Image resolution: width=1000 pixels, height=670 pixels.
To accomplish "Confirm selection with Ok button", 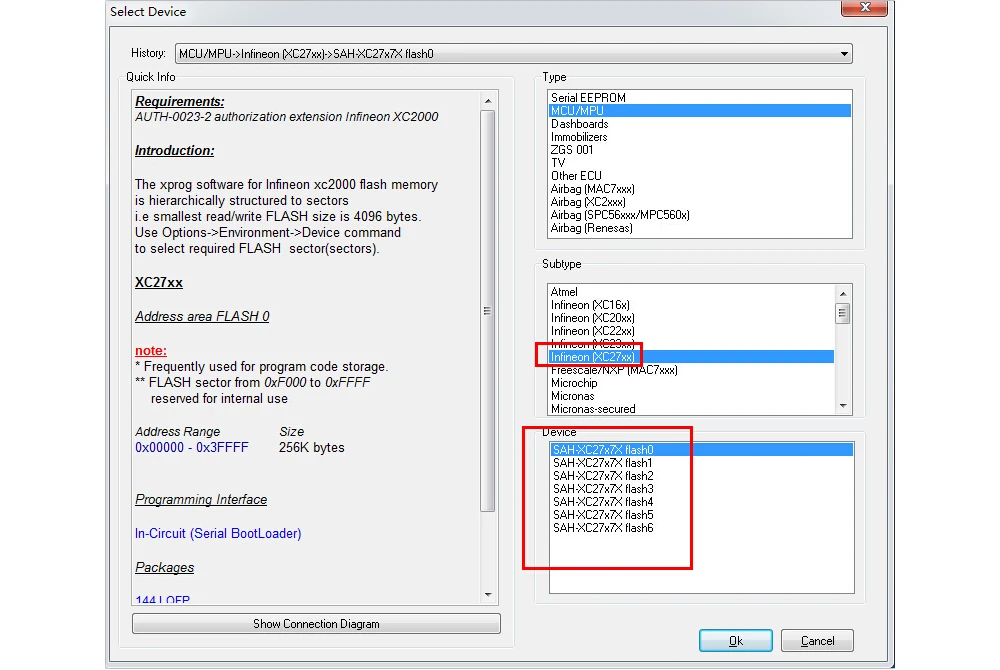I will pos(735,641).
